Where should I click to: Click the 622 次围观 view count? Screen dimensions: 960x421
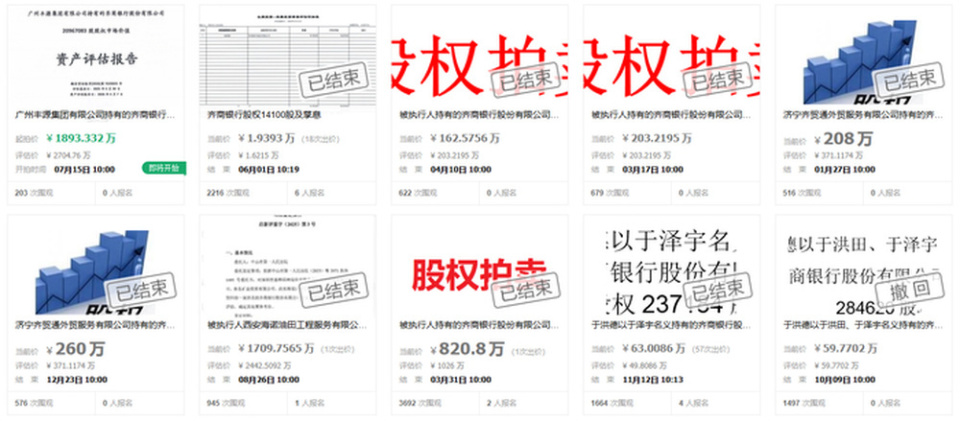[418, 193]
